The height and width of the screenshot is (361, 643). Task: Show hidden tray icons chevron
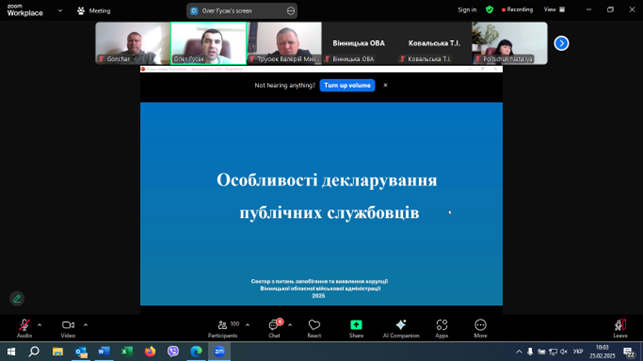click(x=519, y=352)
